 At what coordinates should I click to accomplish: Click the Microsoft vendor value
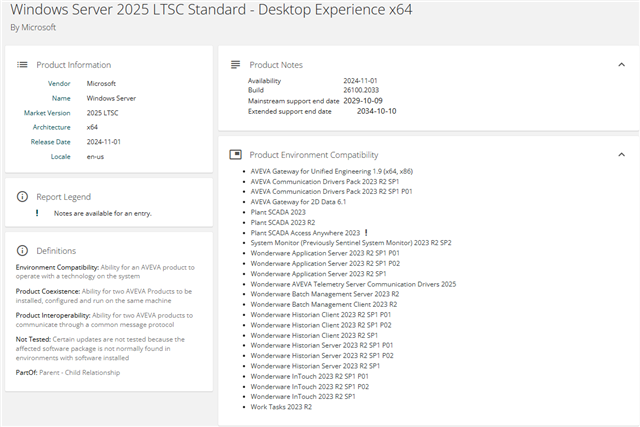(101, 84)
